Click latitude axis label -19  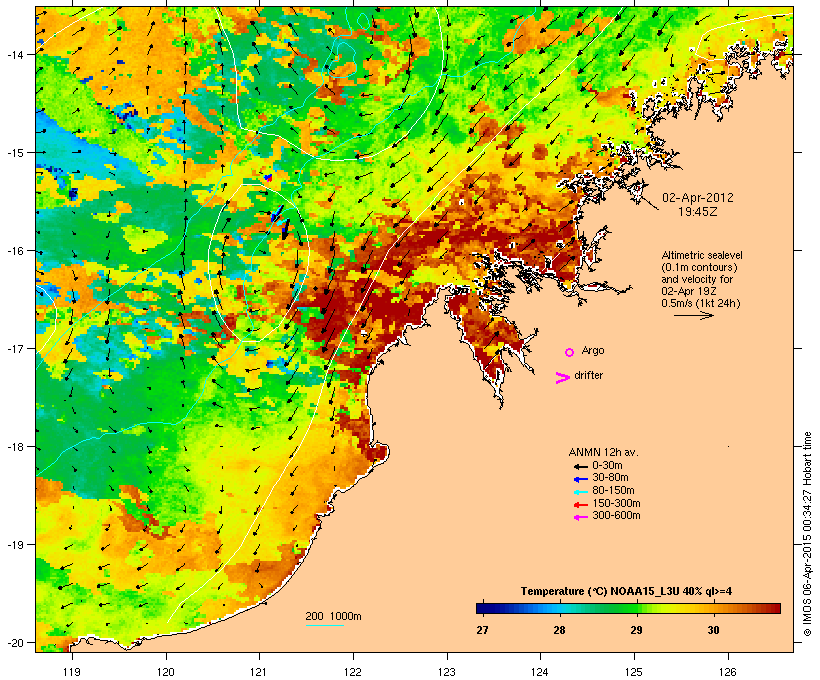[x=14, y=545]
